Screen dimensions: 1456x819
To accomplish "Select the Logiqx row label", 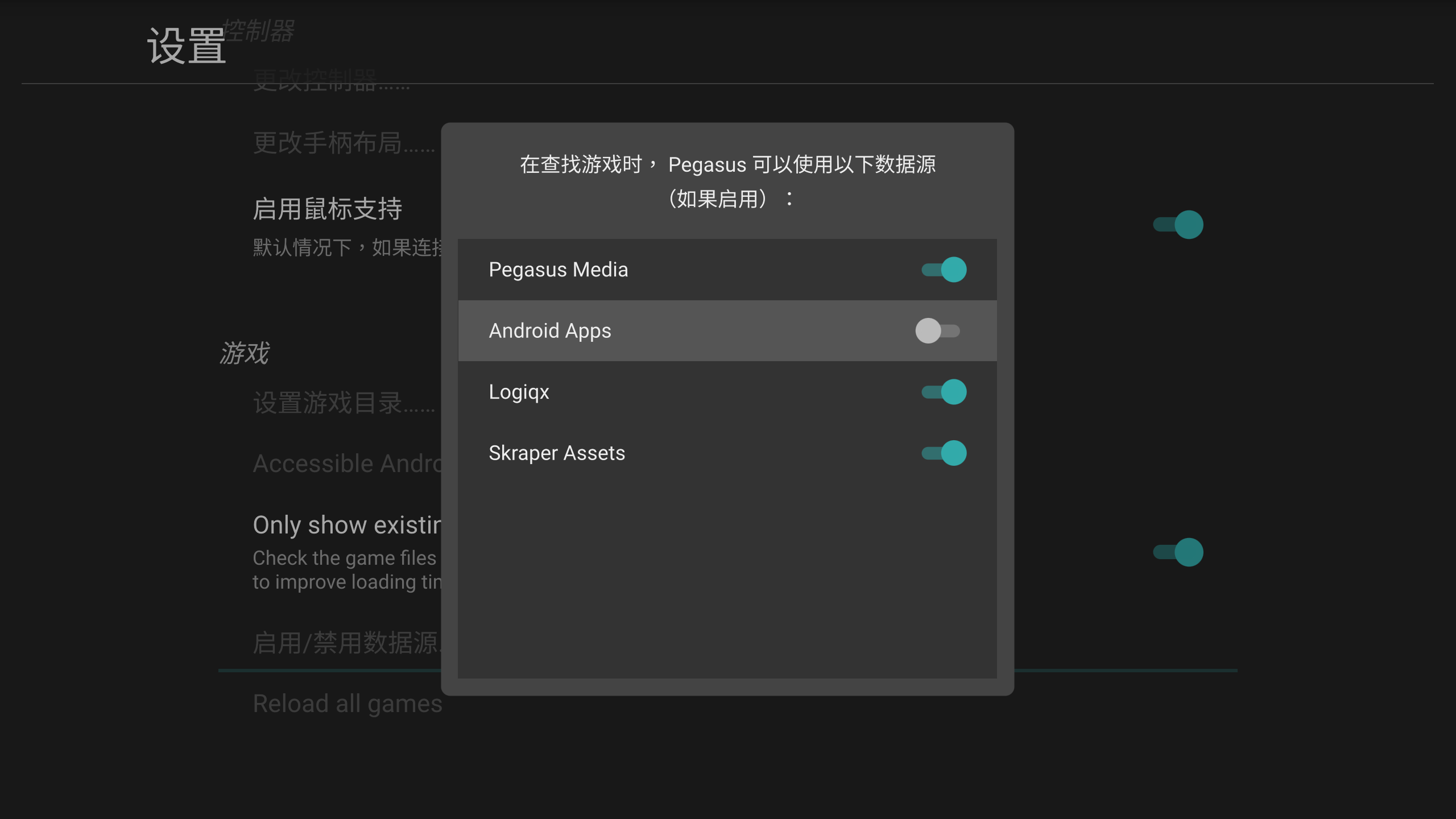I will click(519, 392).
